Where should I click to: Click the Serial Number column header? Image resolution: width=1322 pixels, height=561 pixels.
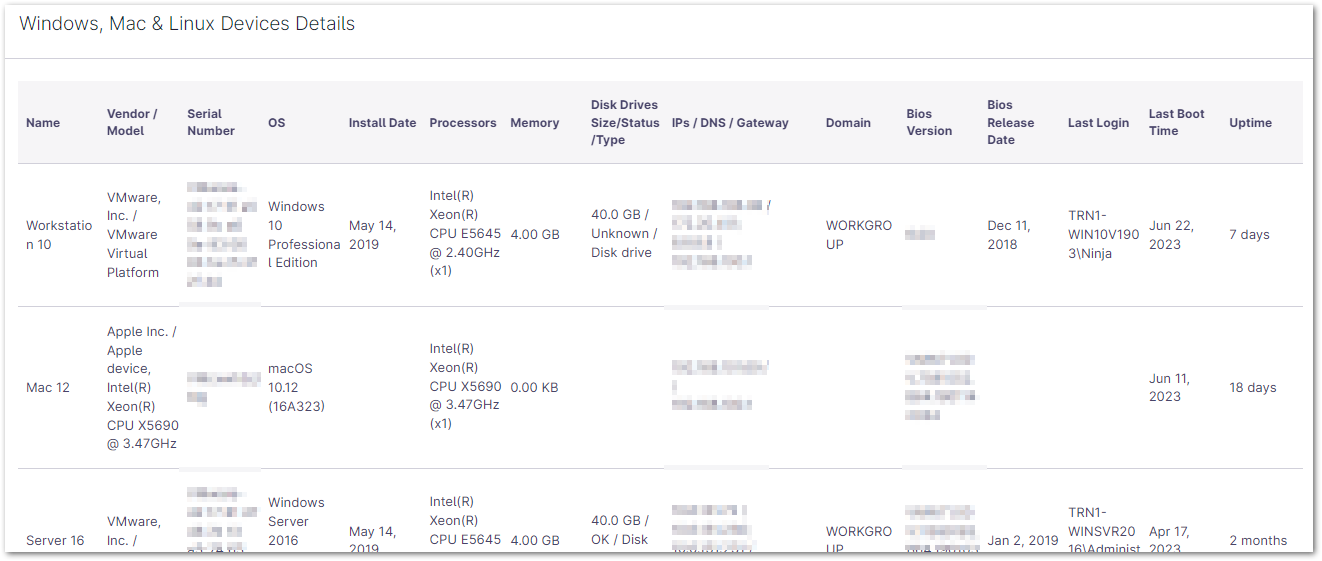pyautogui.click(x=211, y=122)
